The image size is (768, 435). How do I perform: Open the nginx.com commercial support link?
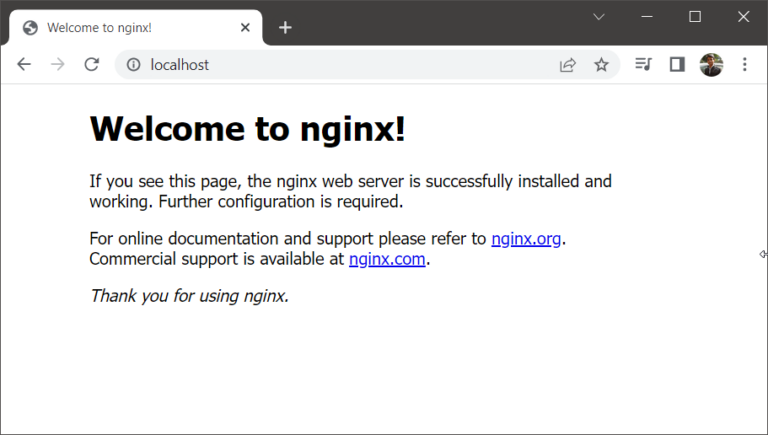click(387, 259)
